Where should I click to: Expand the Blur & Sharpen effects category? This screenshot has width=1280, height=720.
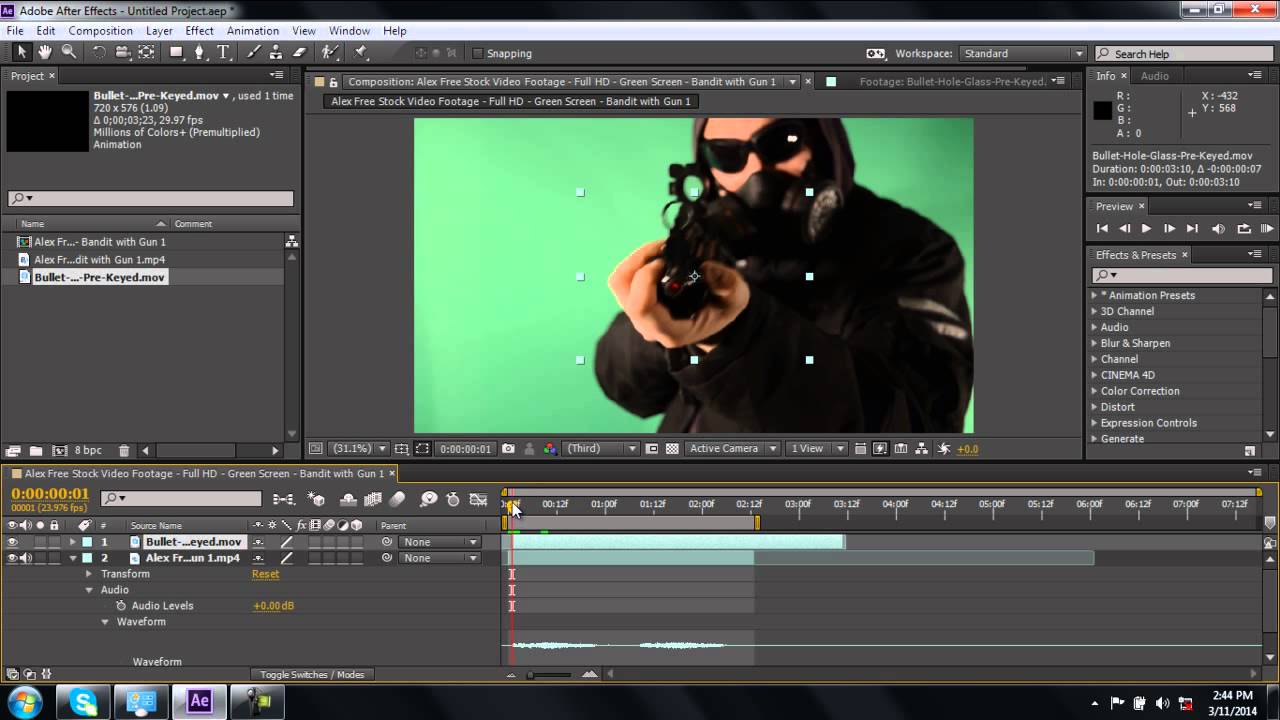(x=1094, y=343)
